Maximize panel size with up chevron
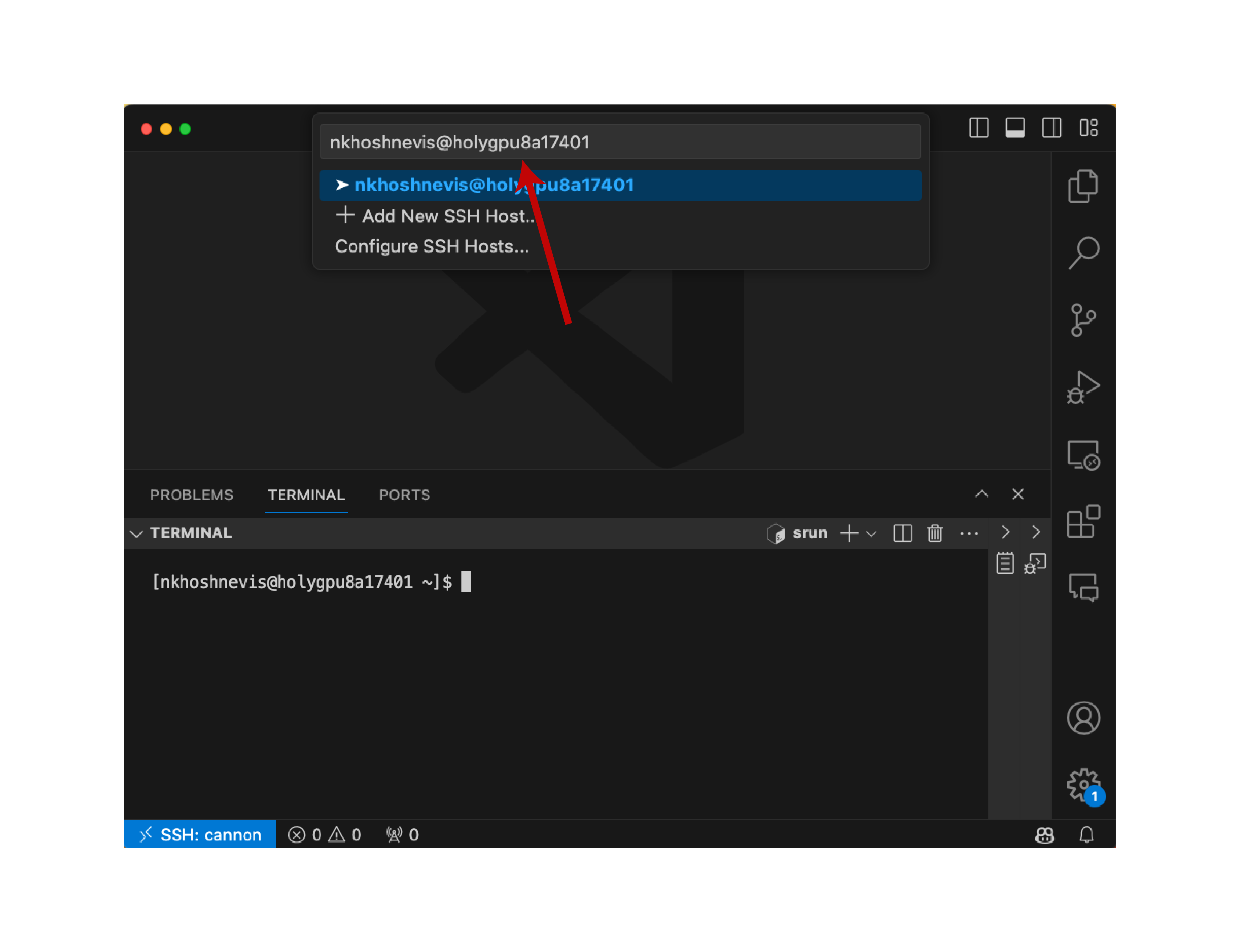 click(x=981, y=494)
